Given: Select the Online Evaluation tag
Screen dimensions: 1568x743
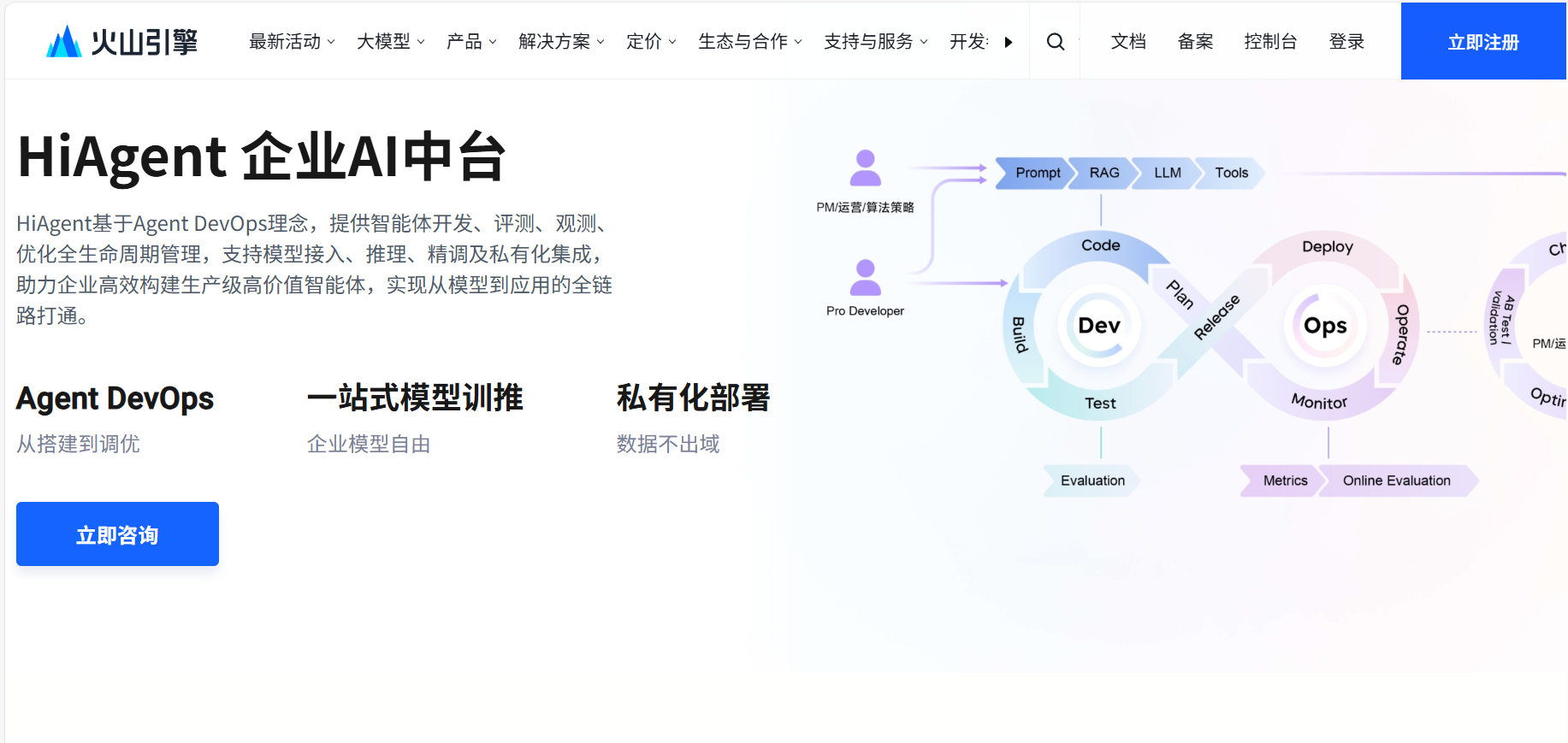Looking at the screenshot, I should [1396, 481].
